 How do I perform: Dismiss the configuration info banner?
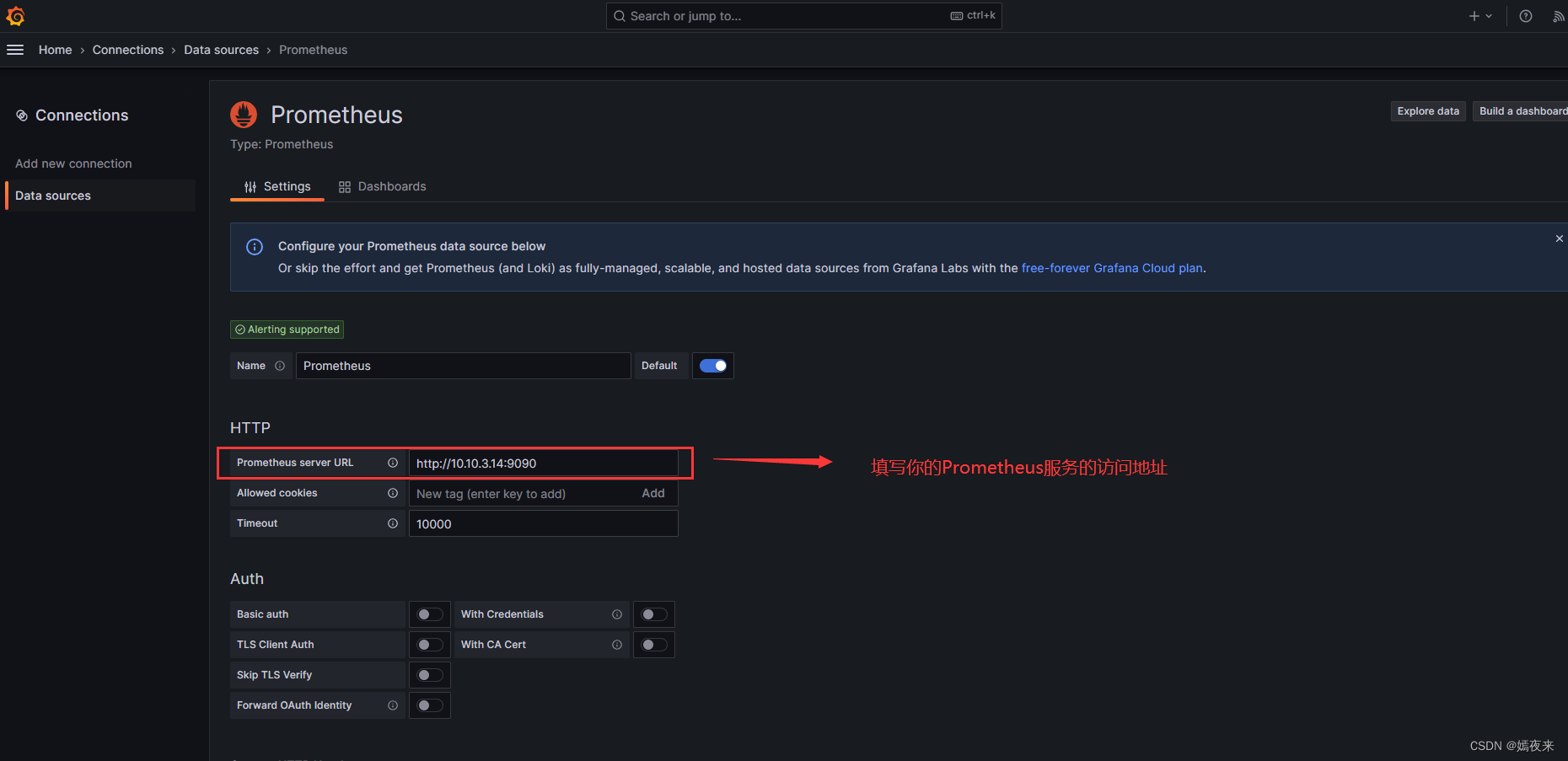1559,238
